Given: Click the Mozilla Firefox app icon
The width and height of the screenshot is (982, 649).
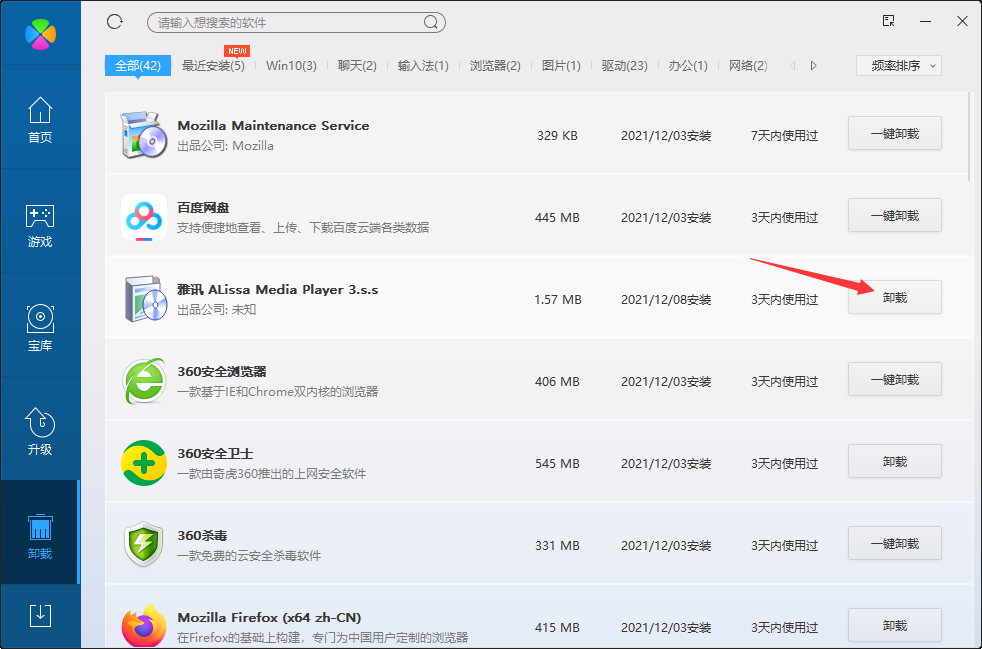Looking at the screenshot, I should click(x=143, y=625).
